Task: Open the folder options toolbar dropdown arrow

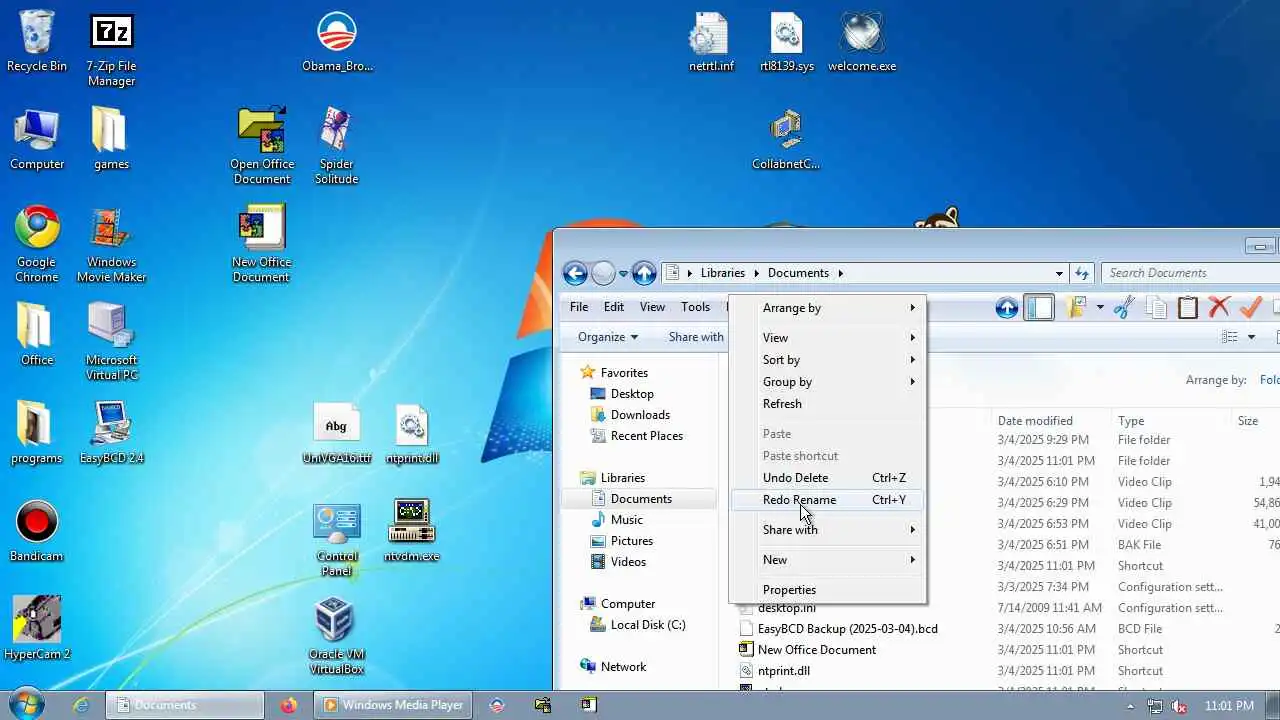Action: (1099, 308)
